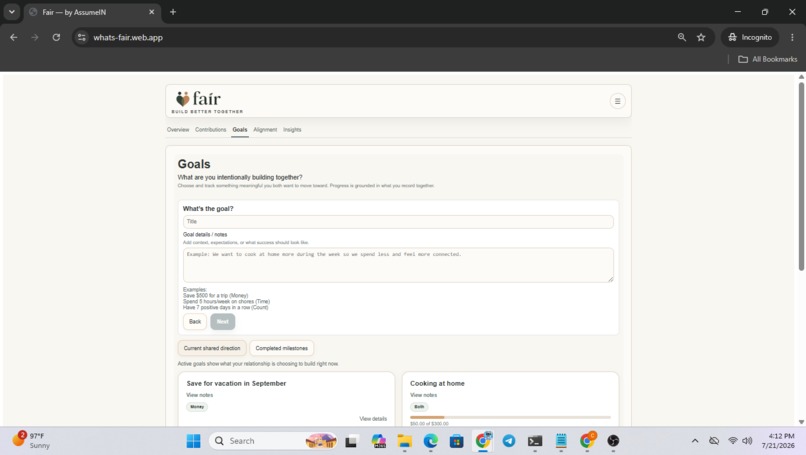Click the Both tag on Cooking goal
806x455 pixels.
click(419, 407)
